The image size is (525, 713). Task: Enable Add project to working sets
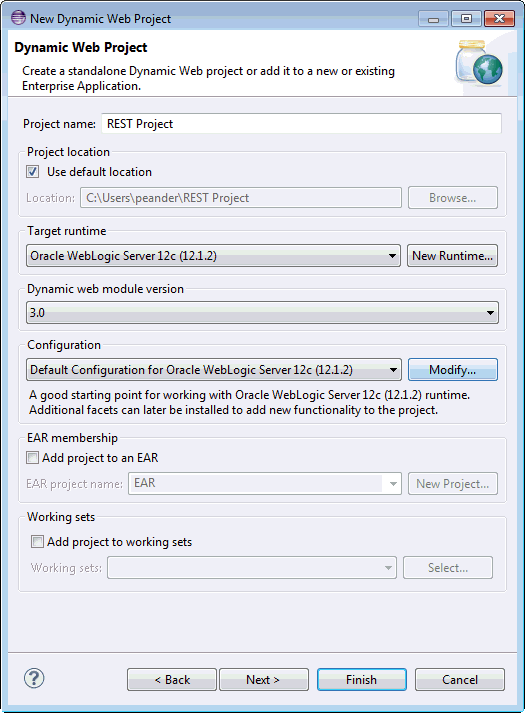[37, 542]
